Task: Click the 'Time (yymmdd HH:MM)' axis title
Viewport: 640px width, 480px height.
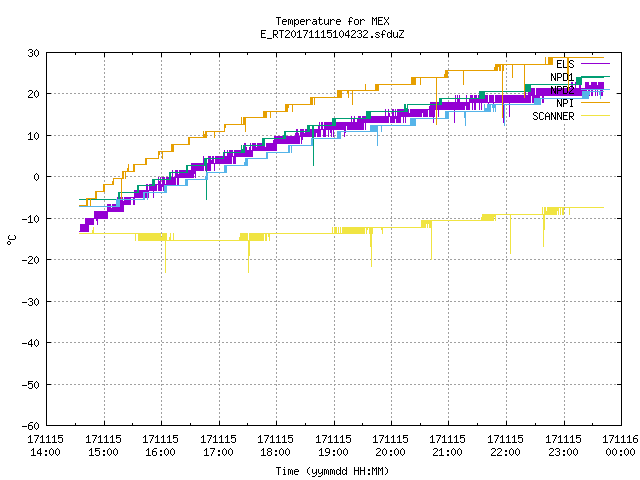Action: tap(332, 471)
